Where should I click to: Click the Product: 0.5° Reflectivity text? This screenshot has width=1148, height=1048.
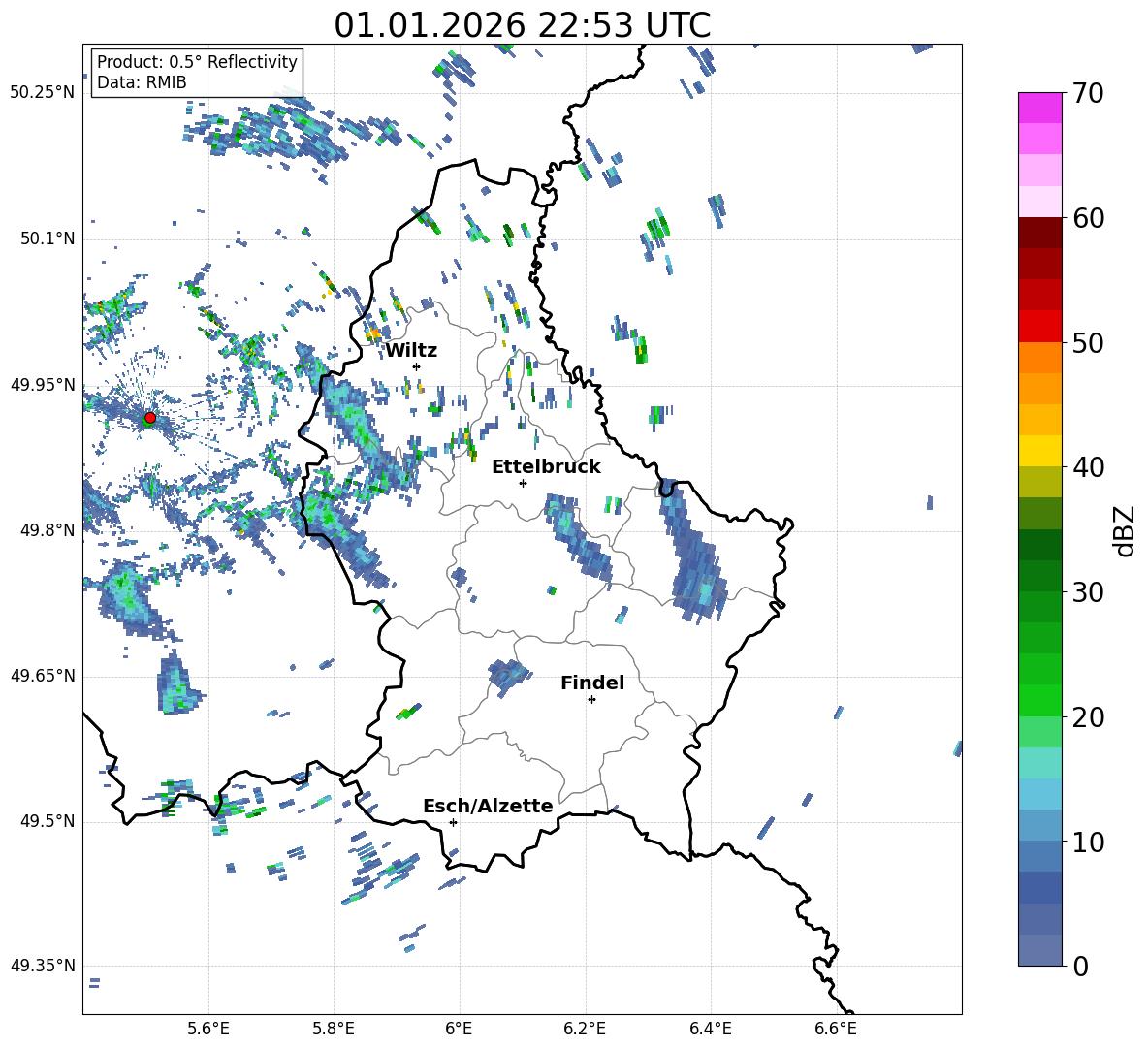click(197, 62)
